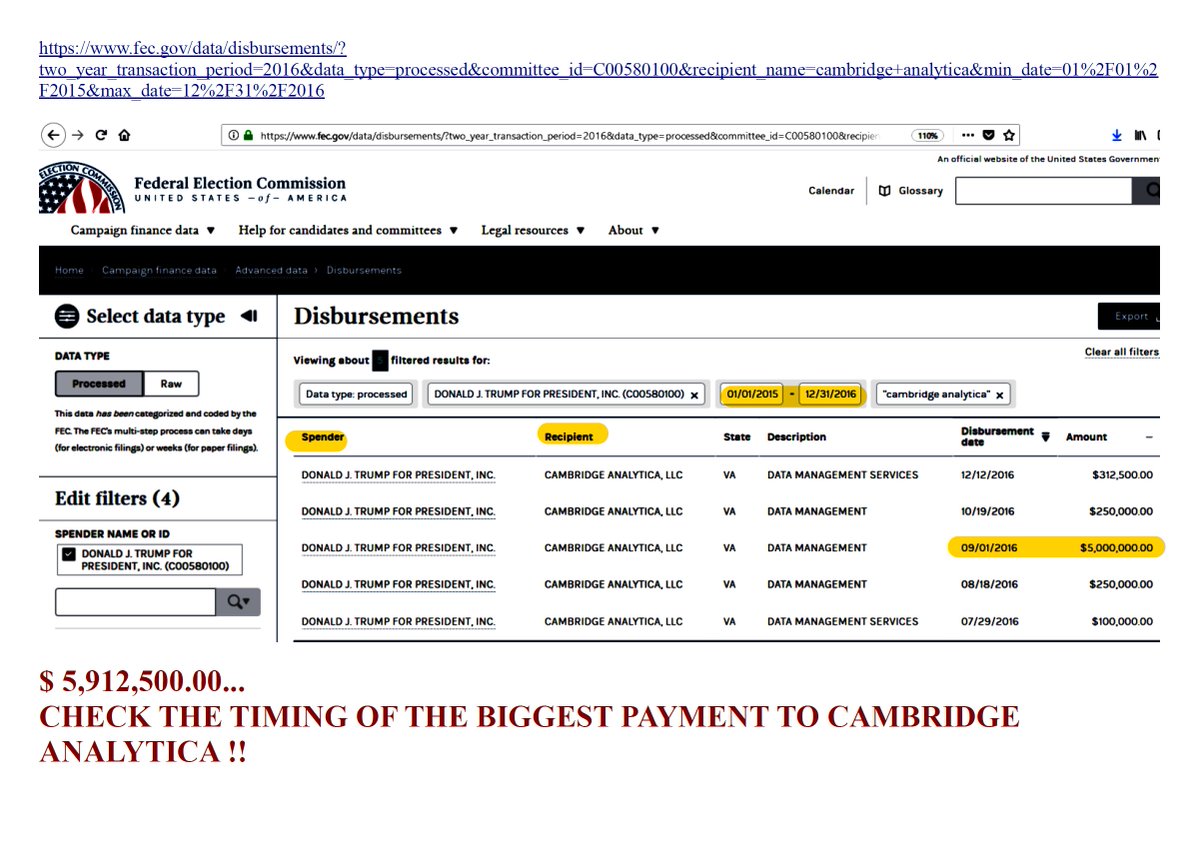Screen dimensions: 1200x843
Task: Click the $5,000,000.00 amount cell
Action: 1116,548
